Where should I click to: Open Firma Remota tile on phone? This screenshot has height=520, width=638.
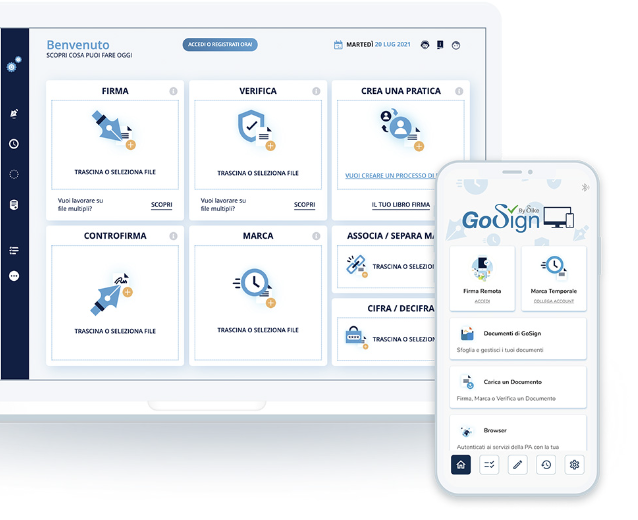coord(482,279)
